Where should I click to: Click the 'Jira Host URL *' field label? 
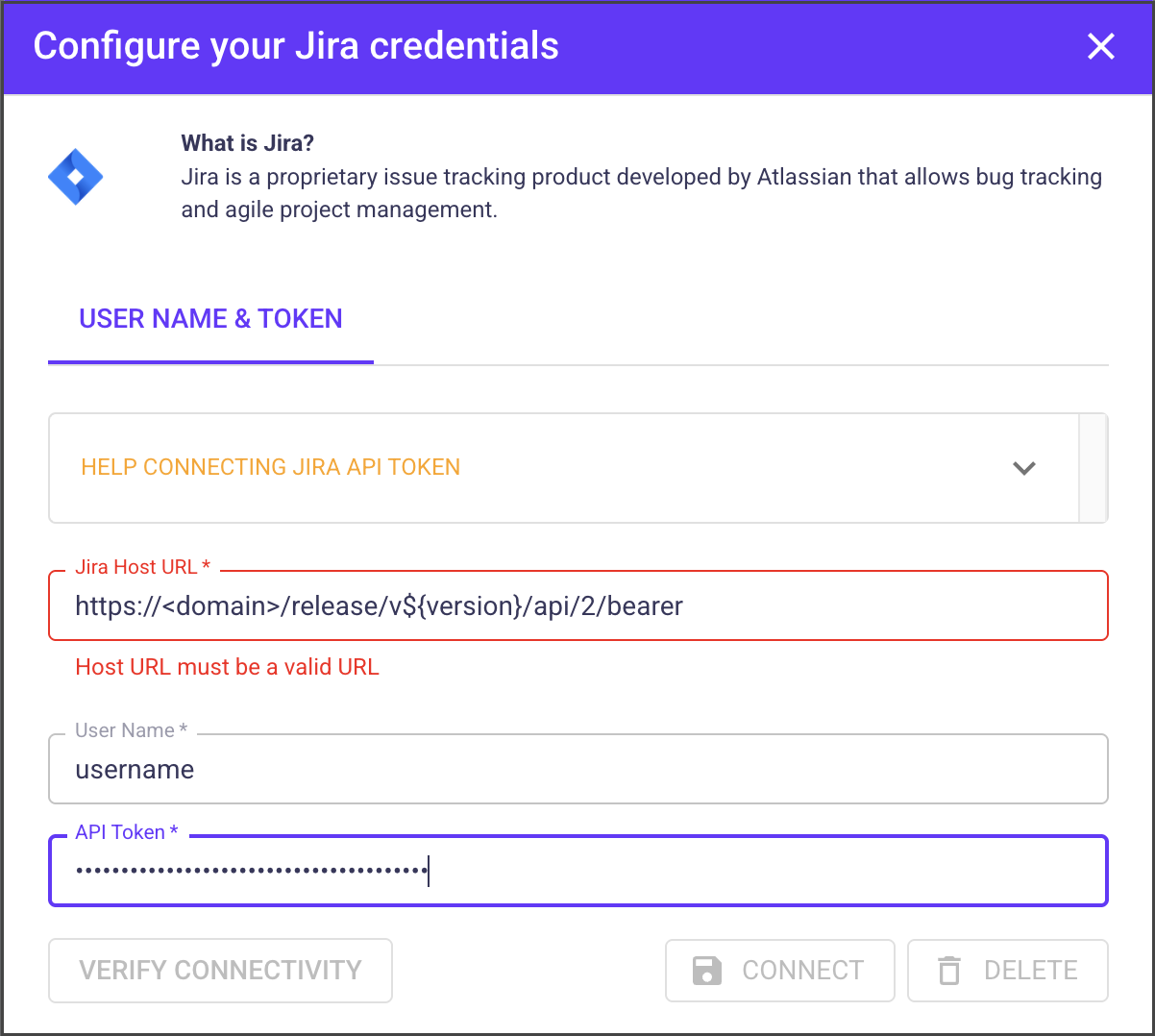(142, 567)
